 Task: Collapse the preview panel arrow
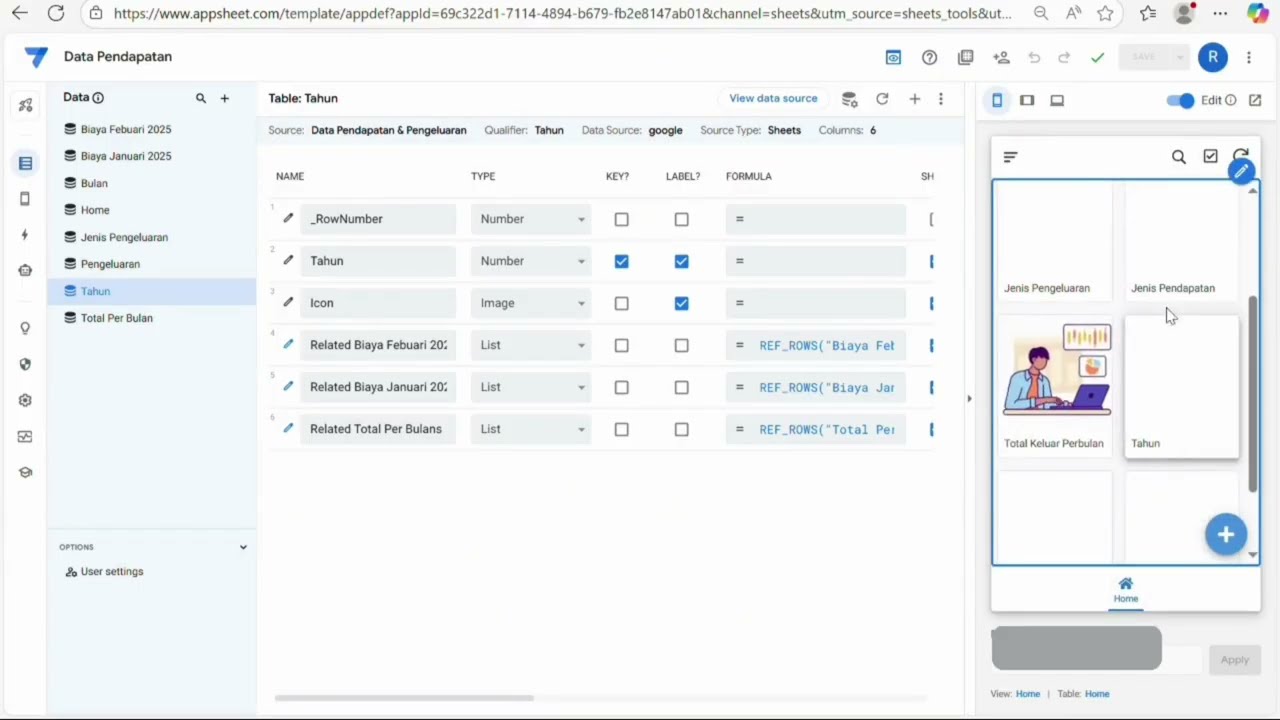coord(968,399)
